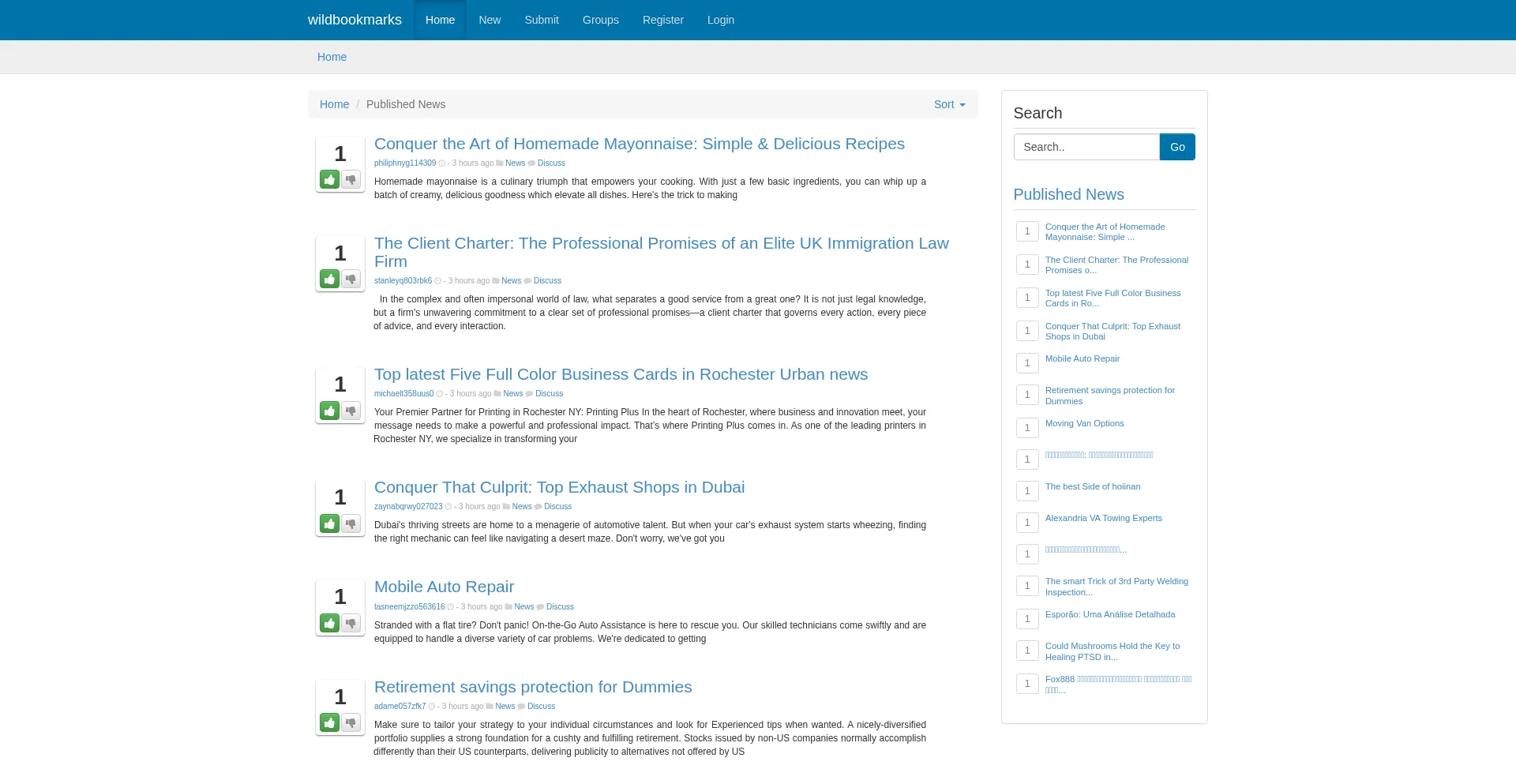Open Alexandria VA Towing Experts sidebar link
The image size is (1516, 784).
point(1103,519)
